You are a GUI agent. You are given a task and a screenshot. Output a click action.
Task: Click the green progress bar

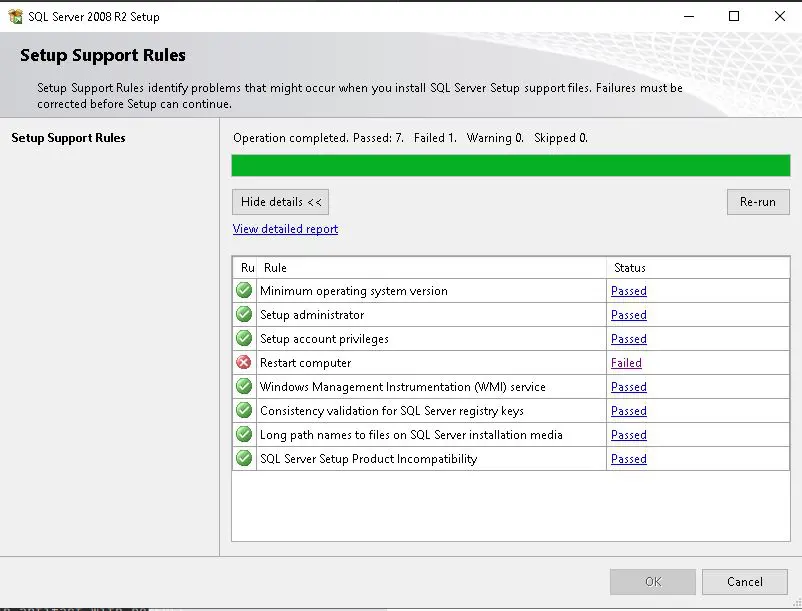[x=511, y=166]
